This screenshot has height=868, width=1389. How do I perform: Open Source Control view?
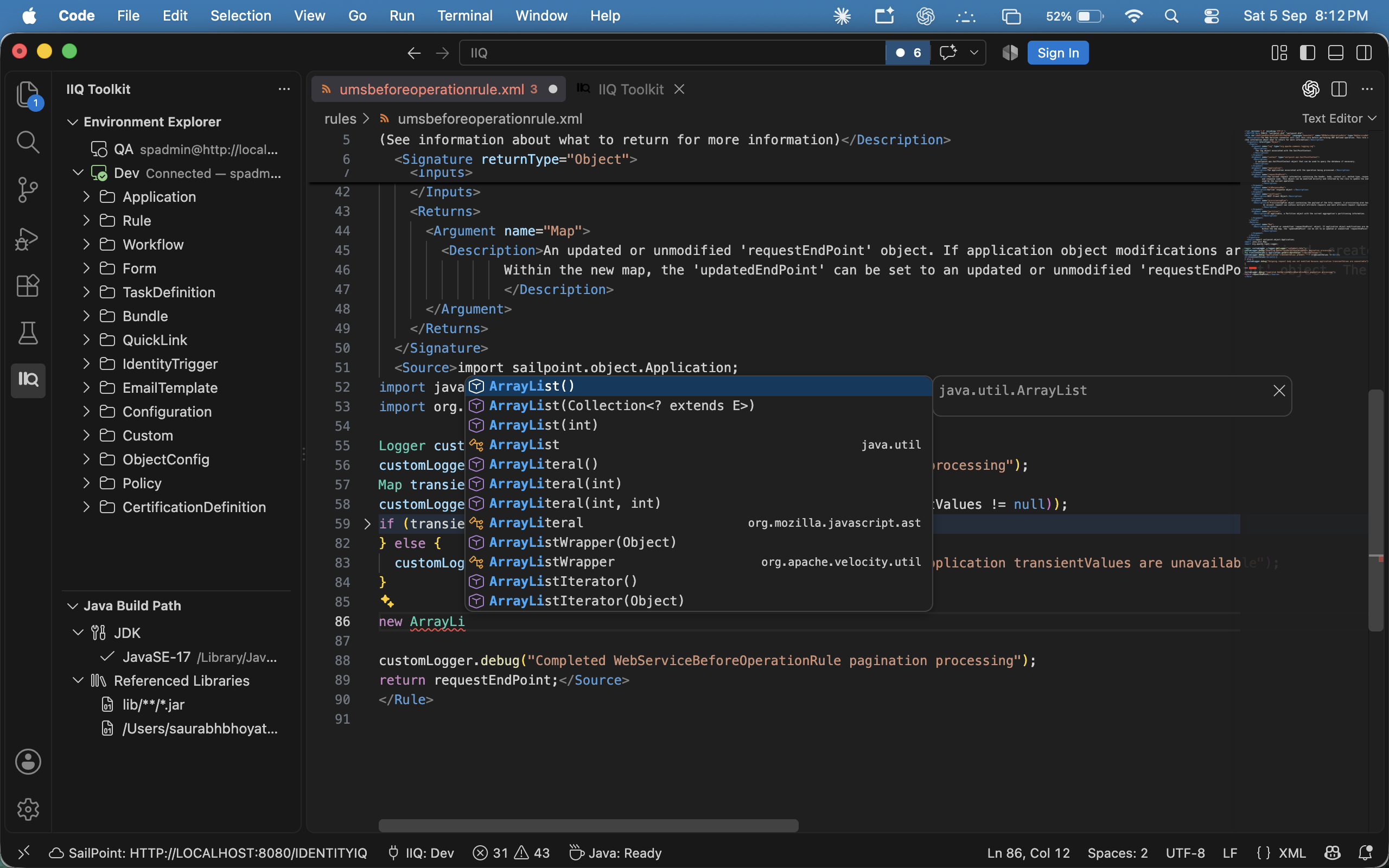tap(28, 189)
